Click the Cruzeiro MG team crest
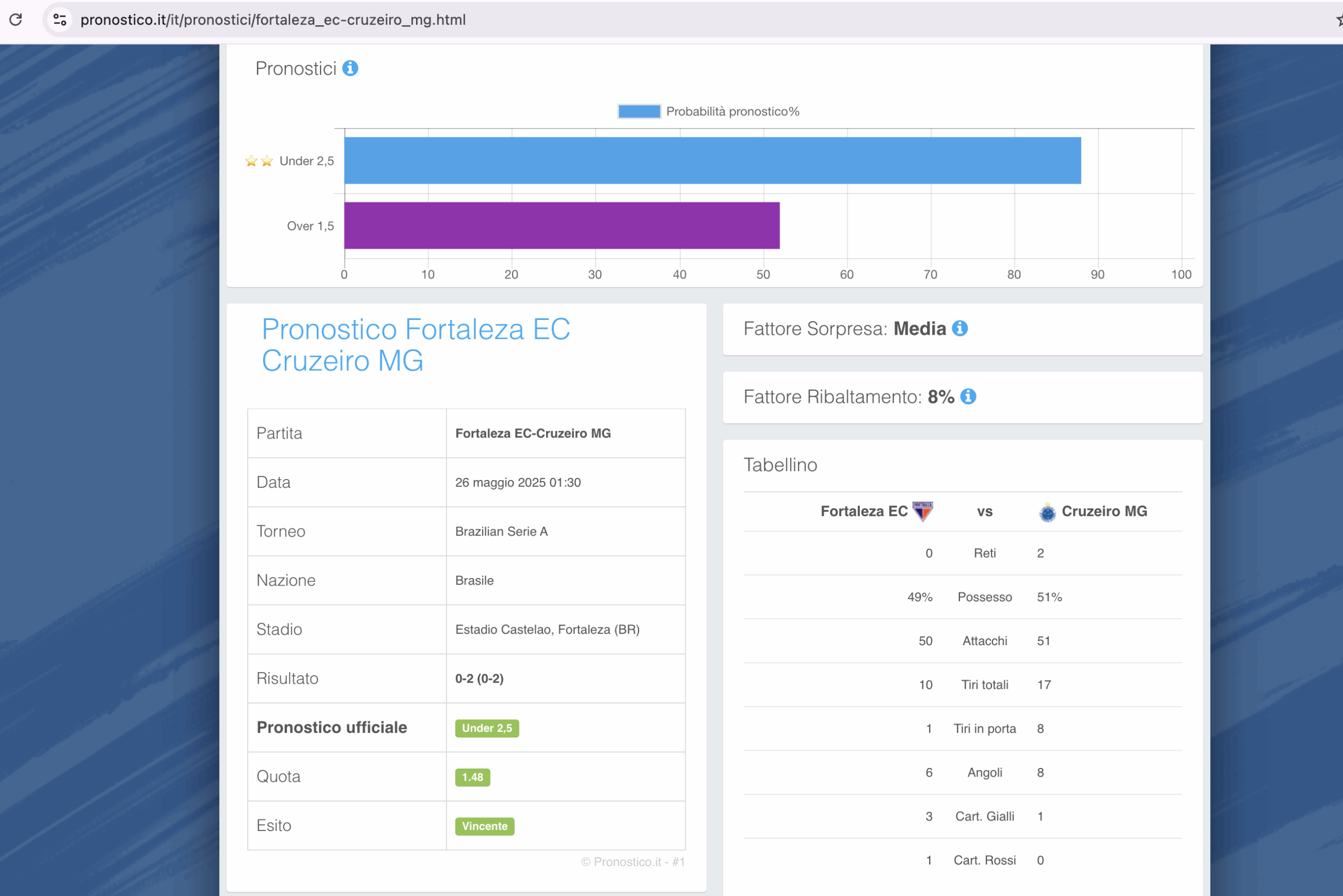The width and height of the screenshot is (1343, 896). point(1047,512)
